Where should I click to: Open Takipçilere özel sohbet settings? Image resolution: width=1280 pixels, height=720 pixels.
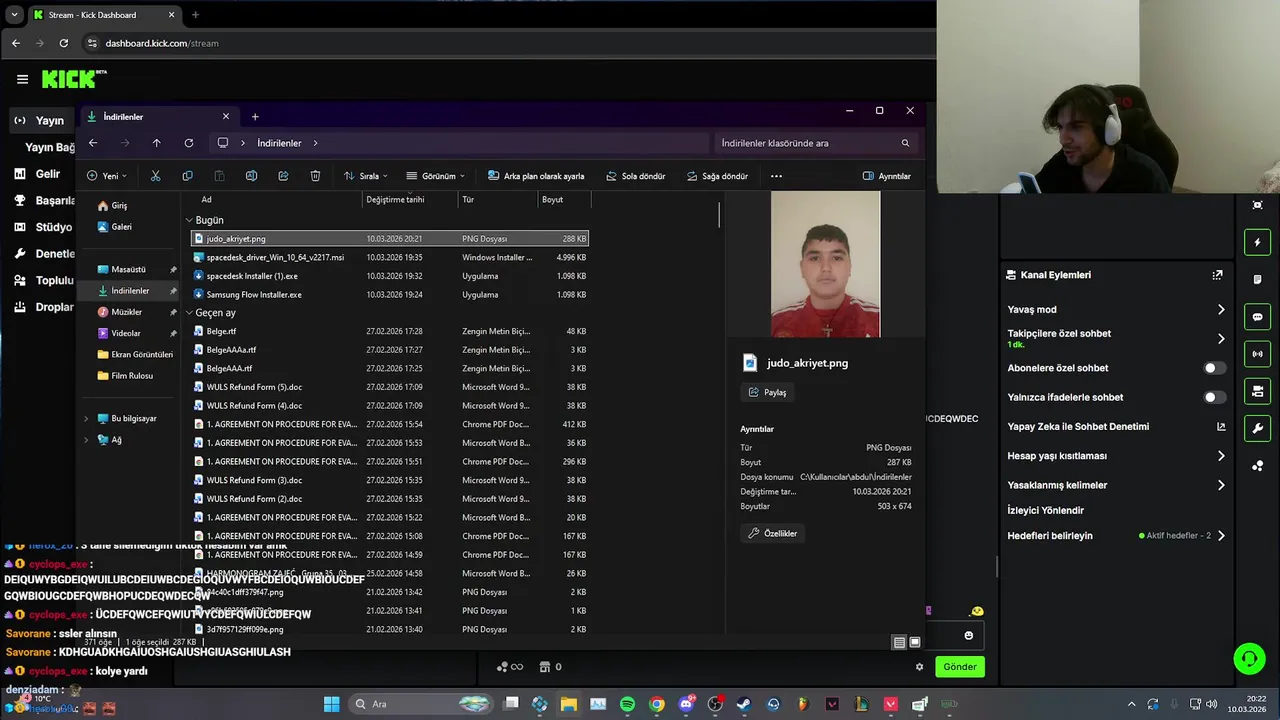click(x=1220, y=339)
